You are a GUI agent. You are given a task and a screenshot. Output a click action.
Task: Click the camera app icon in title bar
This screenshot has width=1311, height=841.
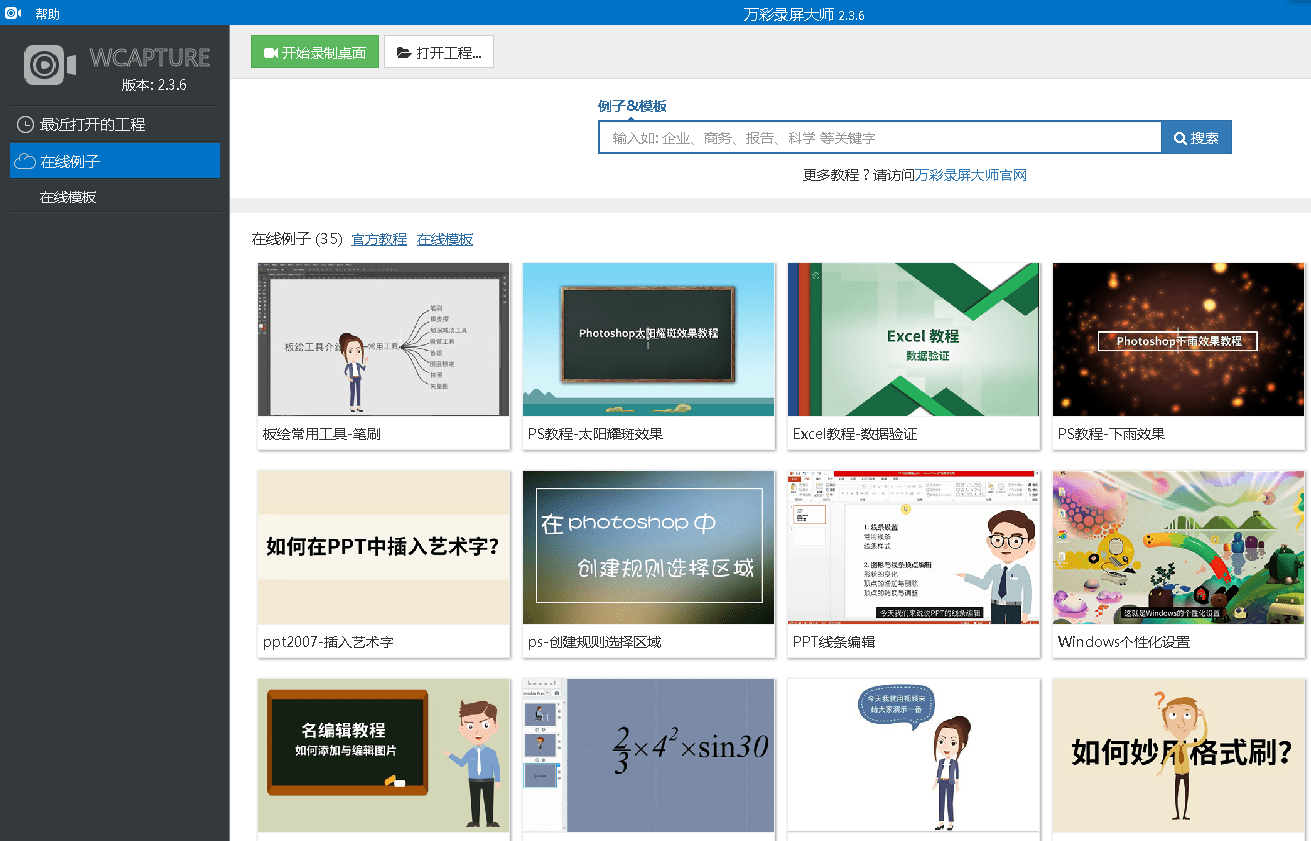[x=13, y=13]
